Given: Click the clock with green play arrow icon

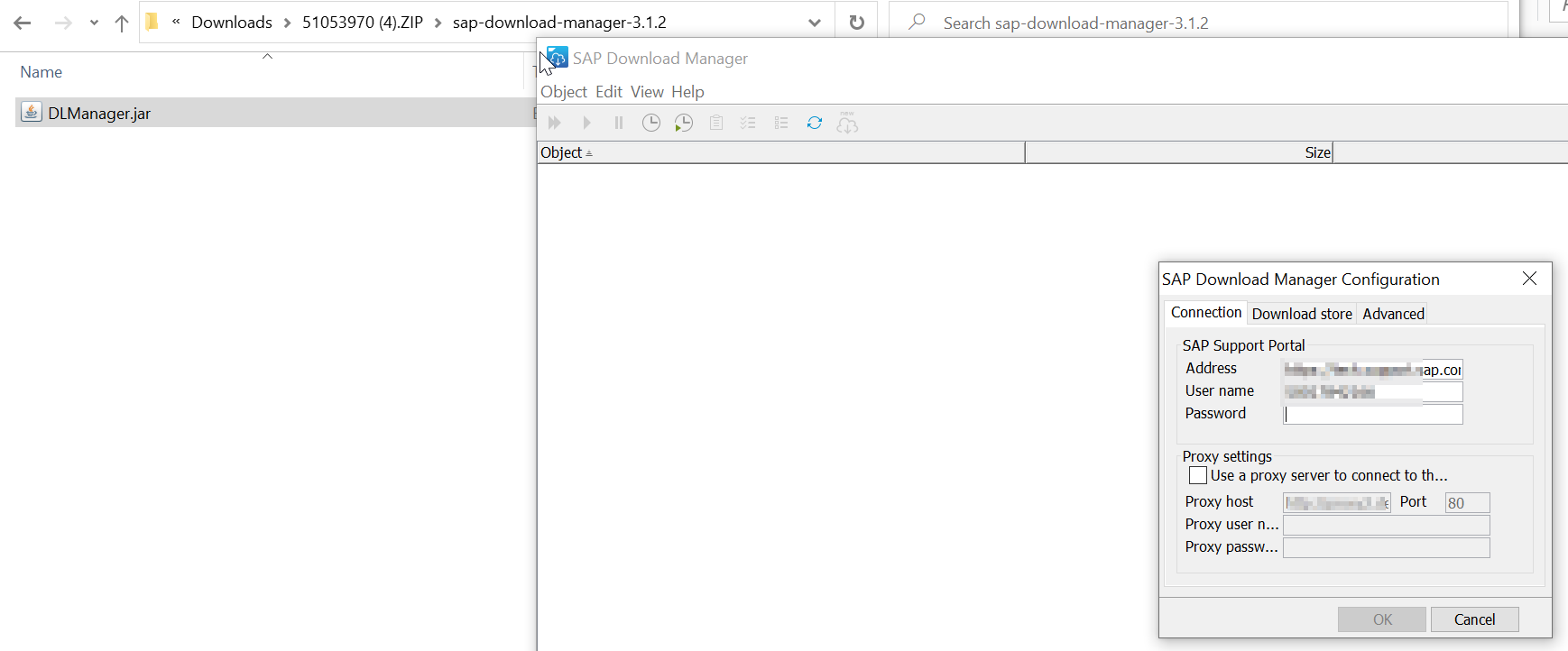Looking at the screenshot, I should tap(684, 123).
